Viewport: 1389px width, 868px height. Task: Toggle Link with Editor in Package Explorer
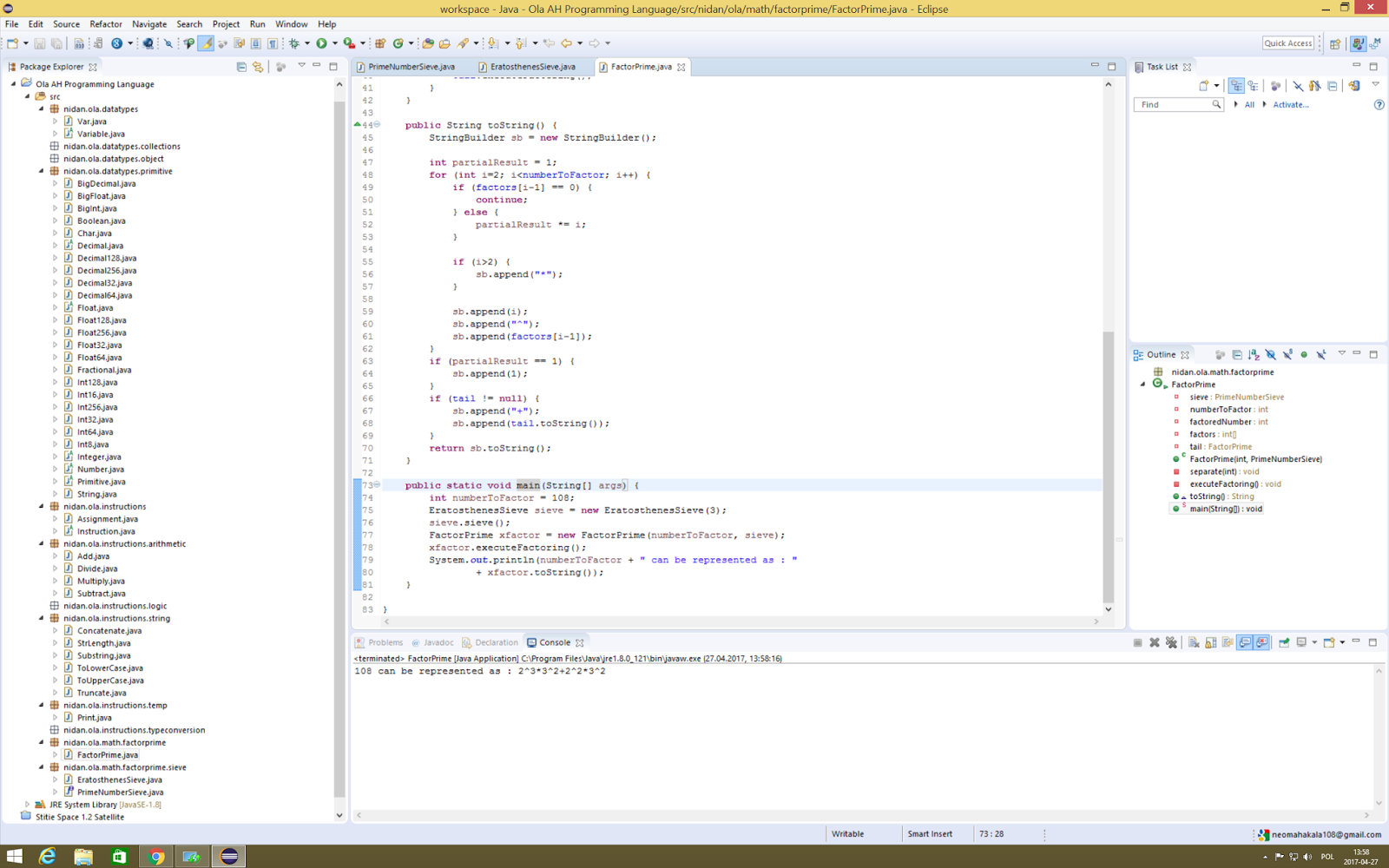[258, 67]
